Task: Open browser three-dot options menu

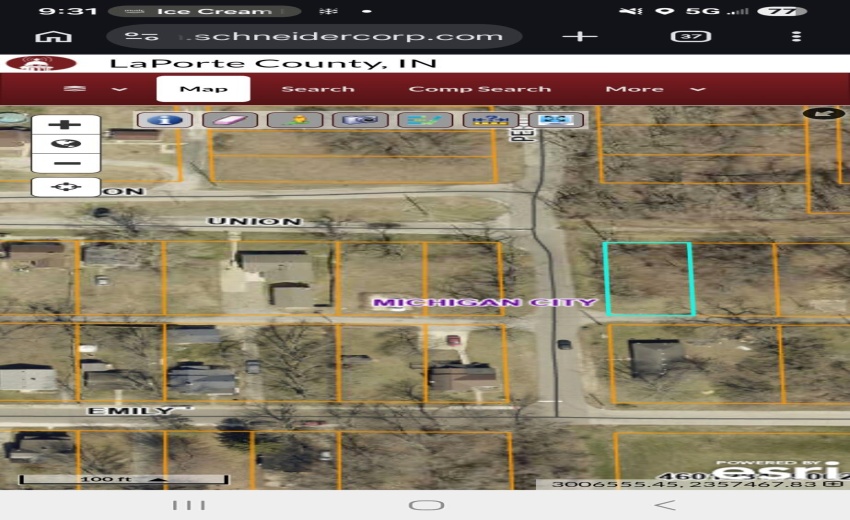Action: click(796, 36)
